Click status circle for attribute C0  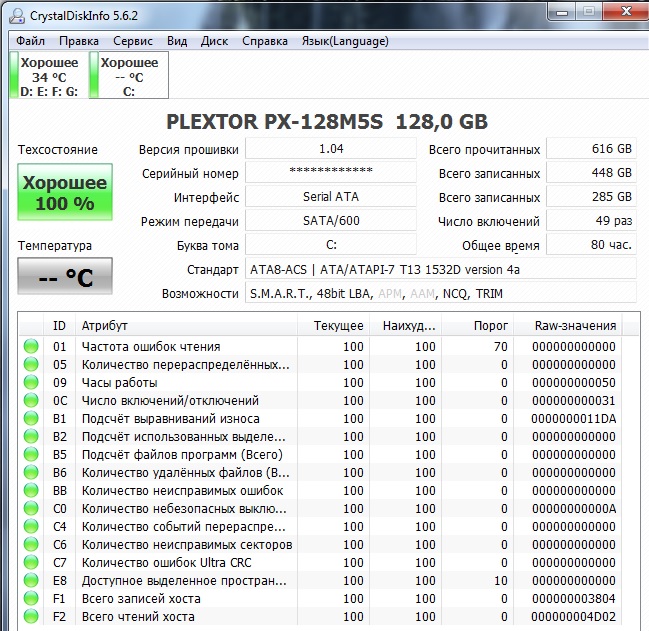coord(31,508)
